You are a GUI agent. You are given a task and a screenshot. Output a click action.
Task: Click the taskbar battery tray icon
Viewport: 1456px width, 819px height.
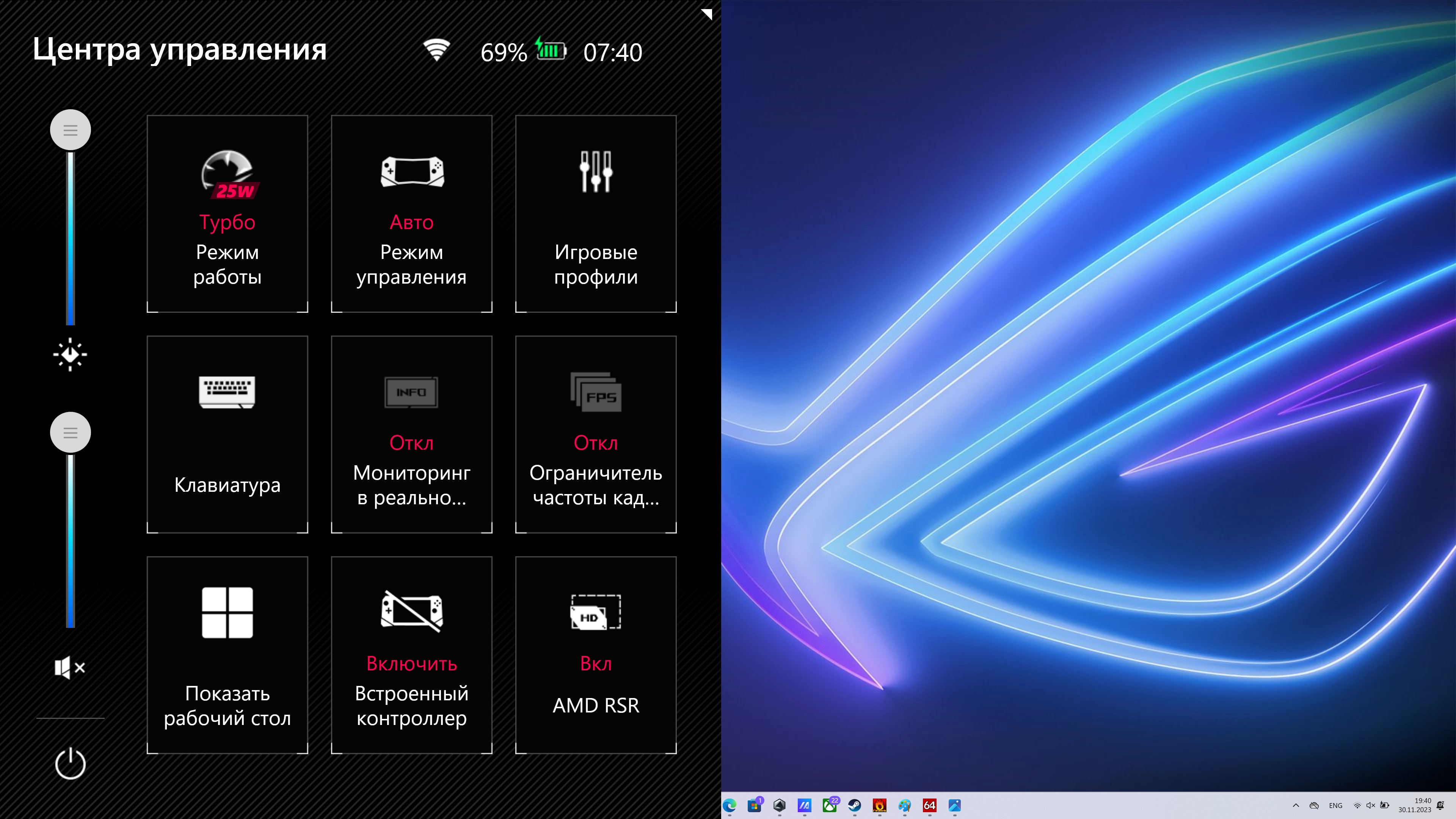click(1384, 805)
